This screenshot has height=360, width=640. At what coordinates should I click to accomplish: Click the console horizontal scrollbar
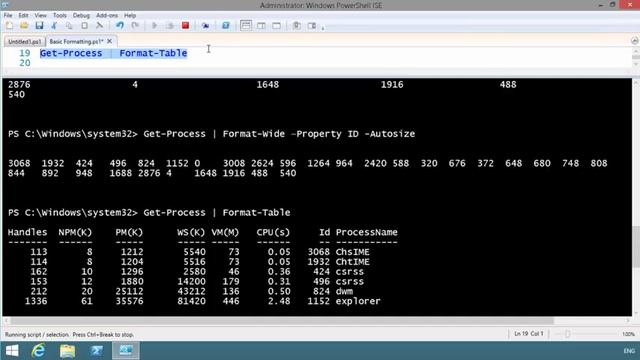282,321
